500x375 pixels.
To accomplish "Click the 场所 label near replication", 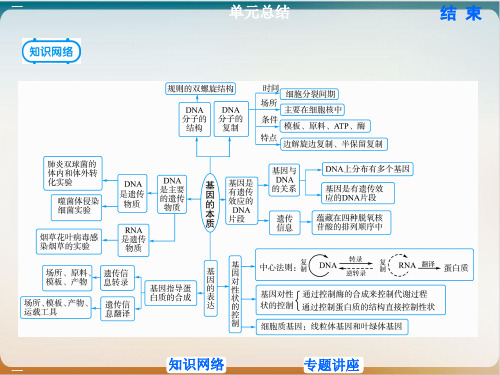I will coord(269,103).
